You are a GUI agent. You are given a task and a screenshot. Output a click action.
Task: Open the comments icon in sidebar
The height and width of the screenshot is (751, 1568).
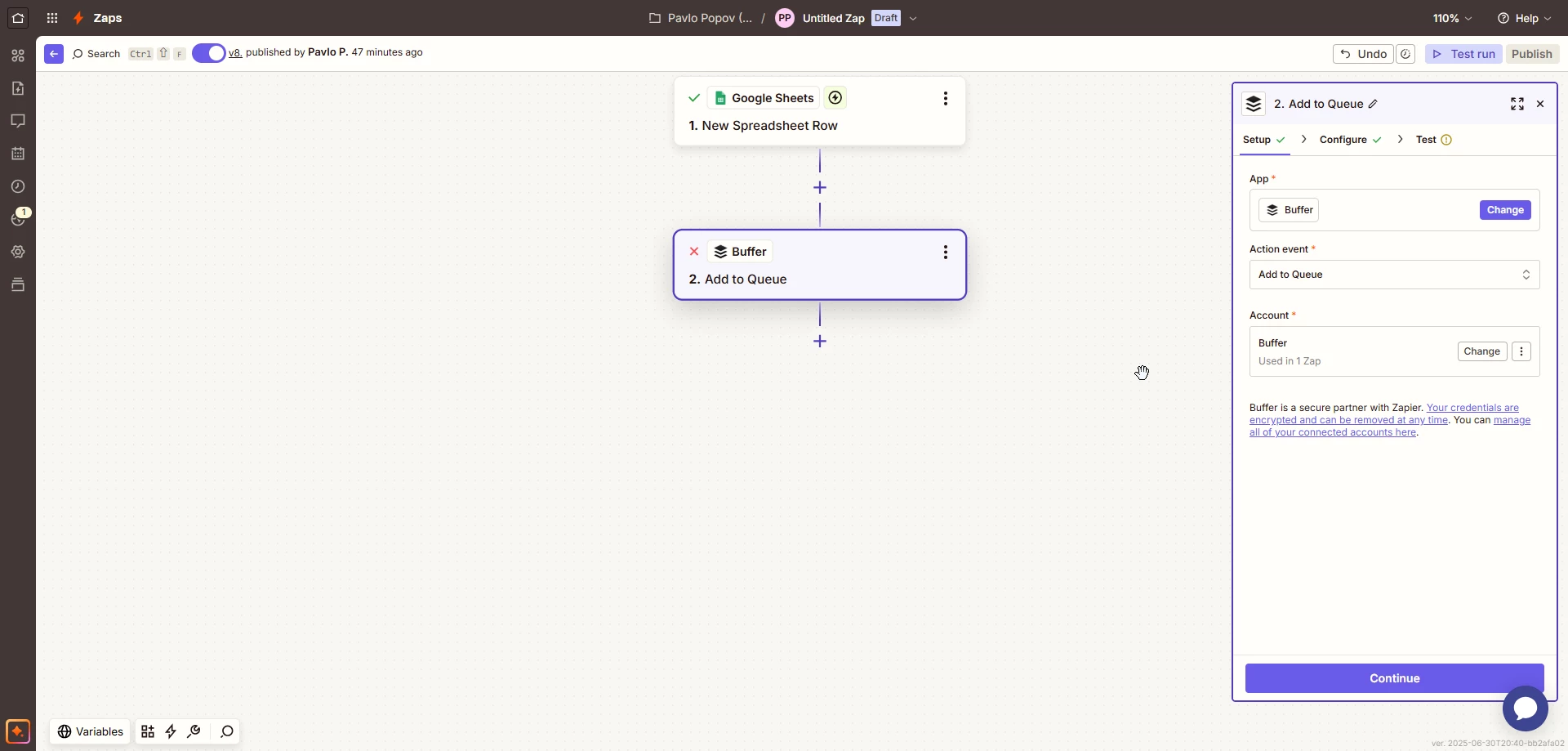pos(18,121)
